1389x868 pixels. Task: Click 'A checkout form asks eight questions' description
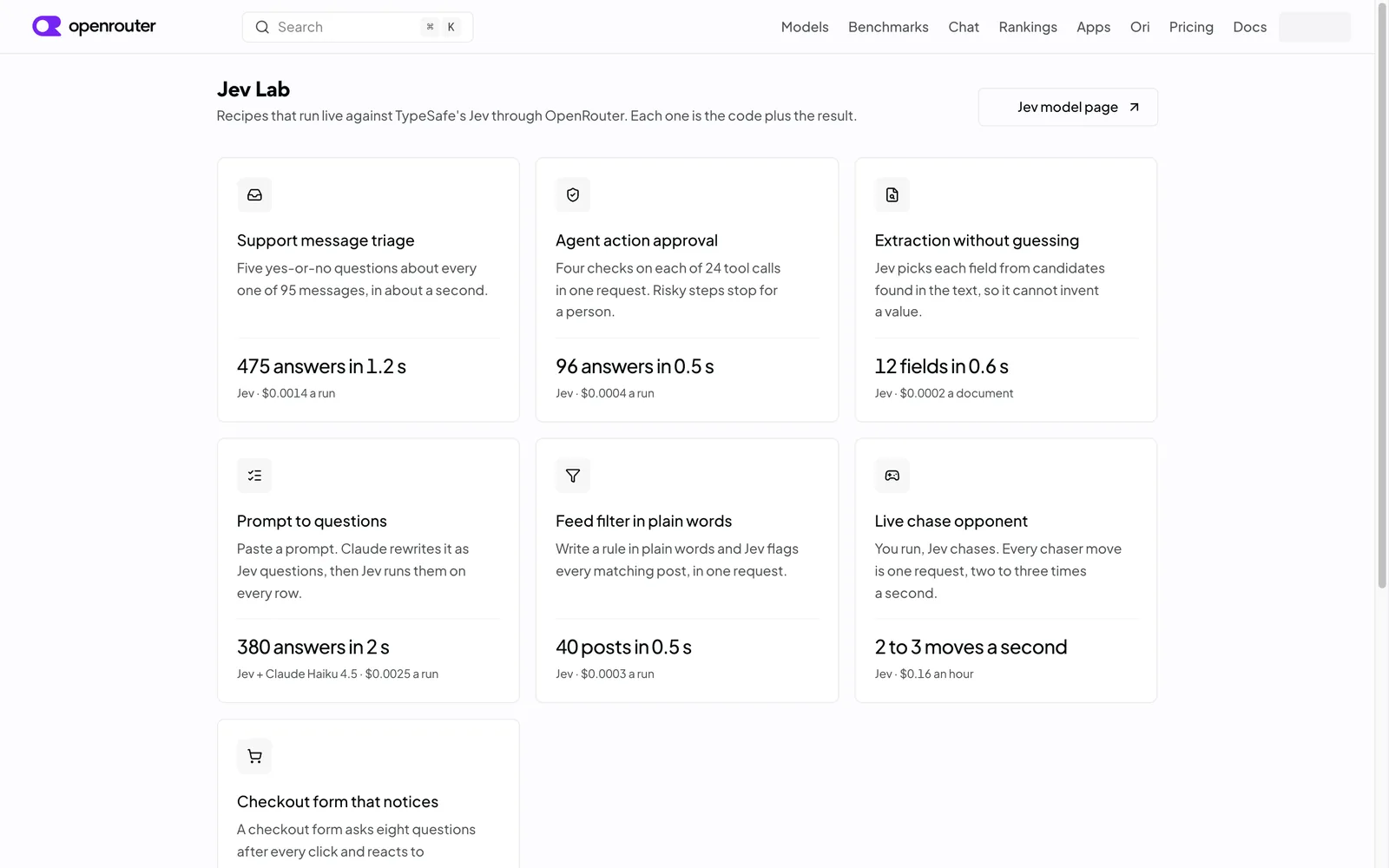pos(356,840)
